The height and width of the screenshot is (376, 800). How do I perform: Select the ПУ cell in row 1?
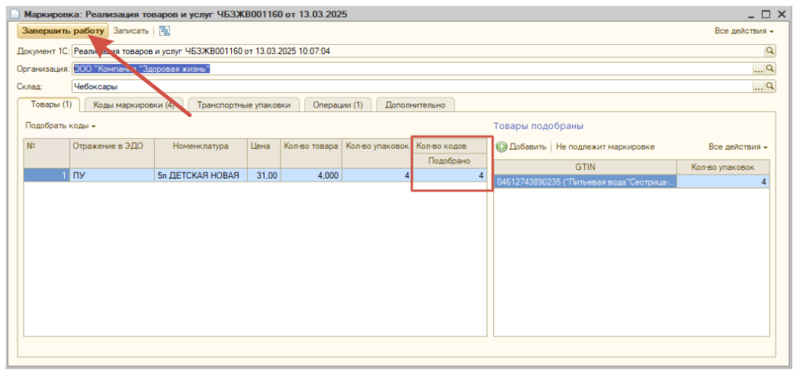(x=112, y=176)
